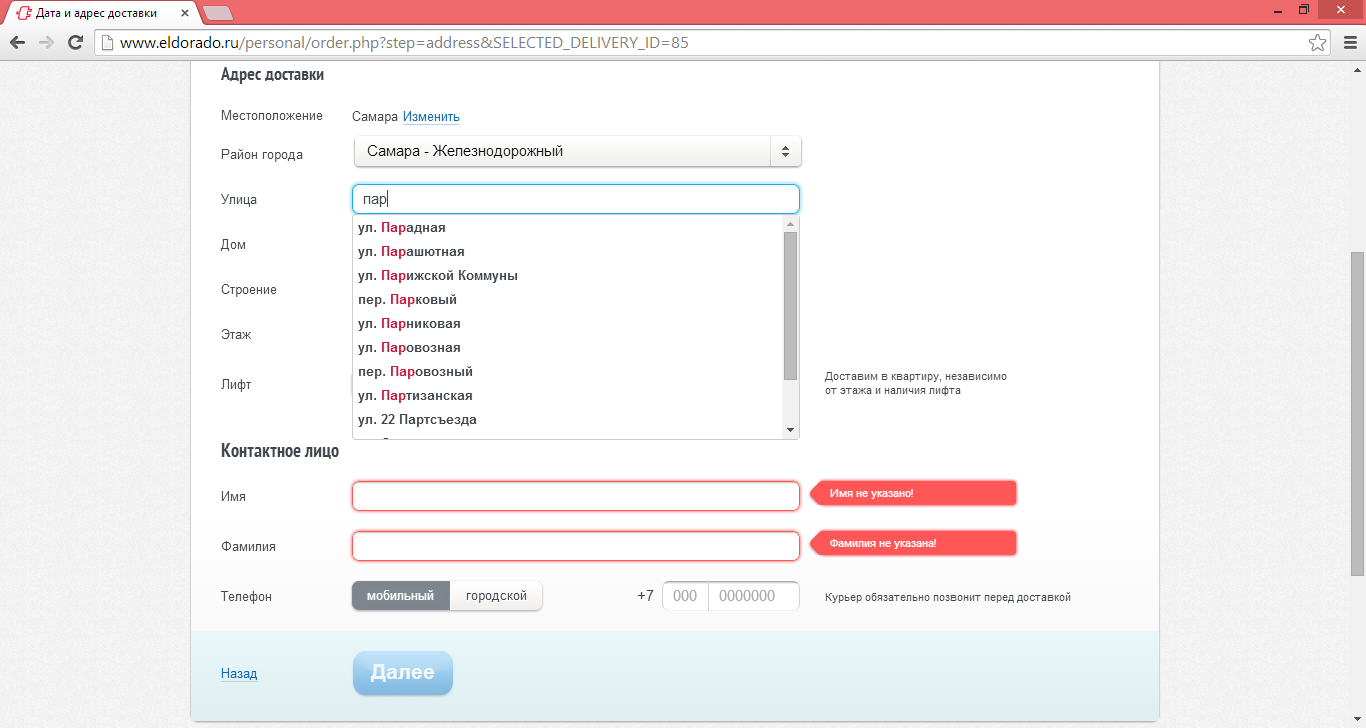Screen dimensions: 1366x728
Task: Go back using the browser back arrow
Action: 17,43
